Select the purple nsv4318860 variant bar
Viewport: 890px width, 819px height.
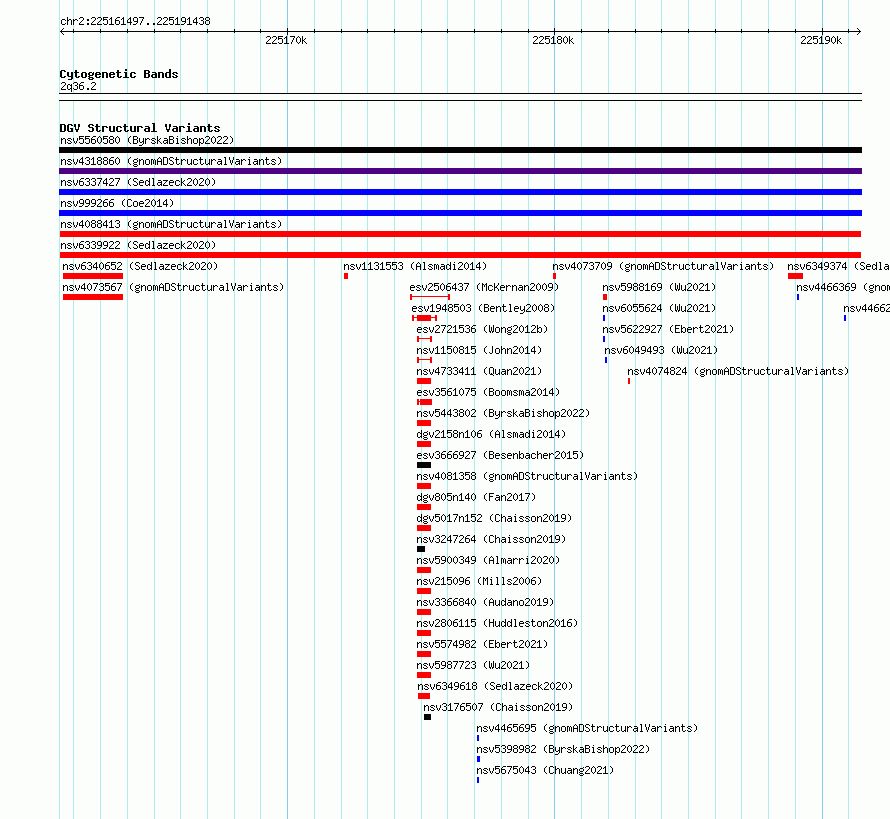tap(460, 171)
